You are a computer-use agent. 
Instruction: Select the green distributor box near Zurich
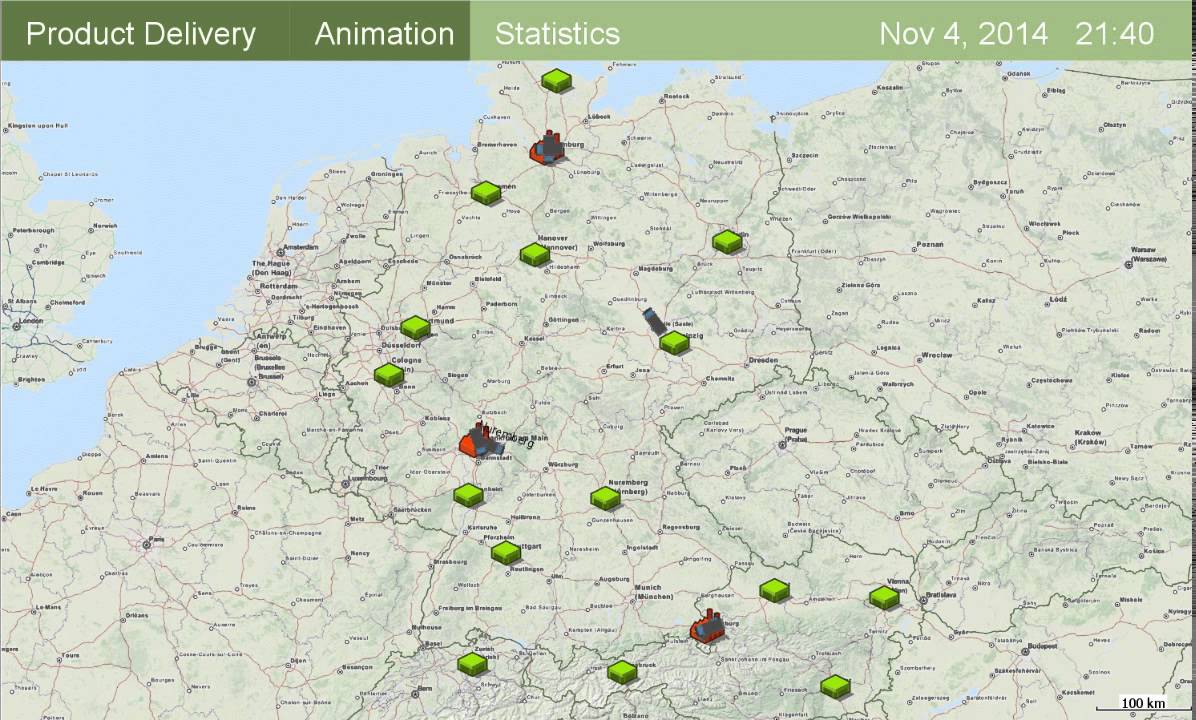pyautogui.click(x=472, y=662)
